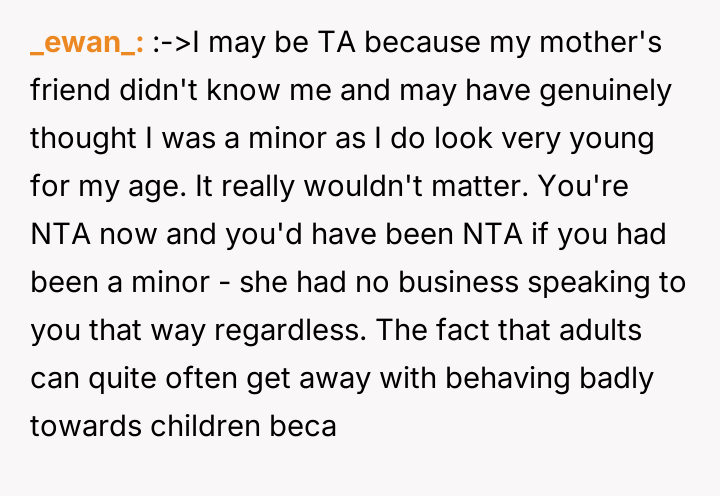Screen dimensions: 720x496
Task: Click the word 'friend' starting second line
Action: (x=67, y=92)
